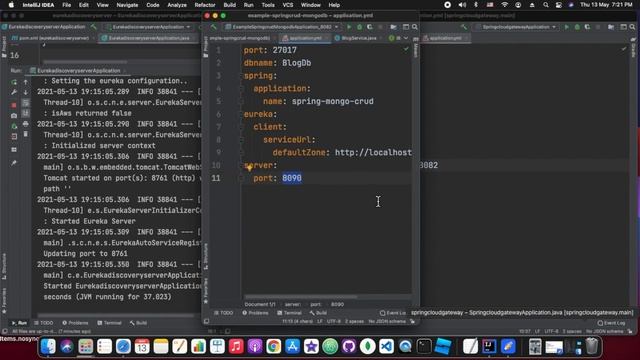
Task: Open Problems tool window in front window
Action: (x=256, y=313)
